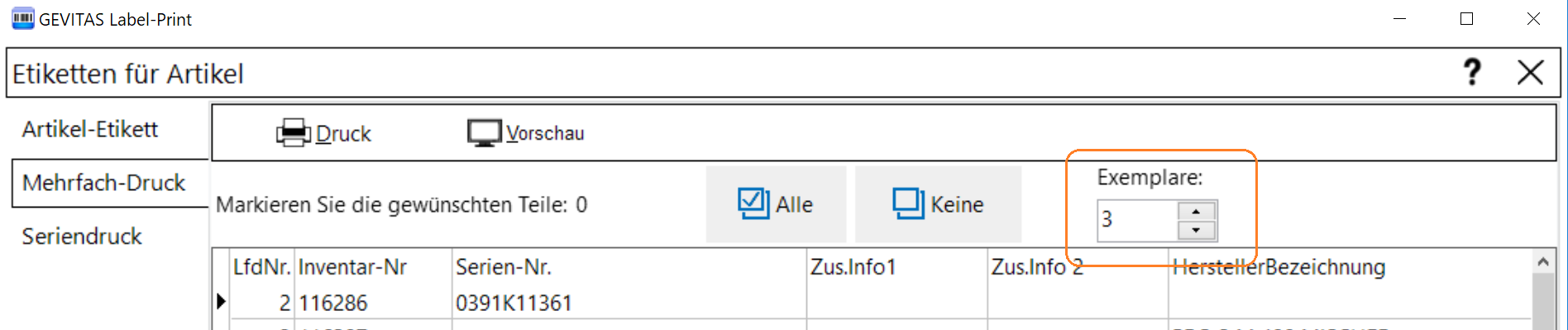This screenshot has width=1568, height=330.
Task: Select all parts with Alle button
Action: 776,204
